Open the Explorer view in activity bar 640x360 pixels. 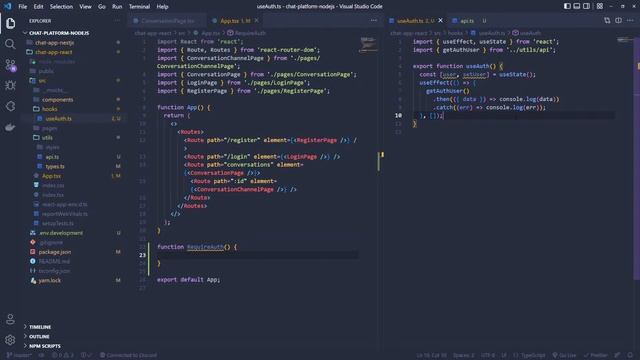pyautogui.click(x=10, y=23)
